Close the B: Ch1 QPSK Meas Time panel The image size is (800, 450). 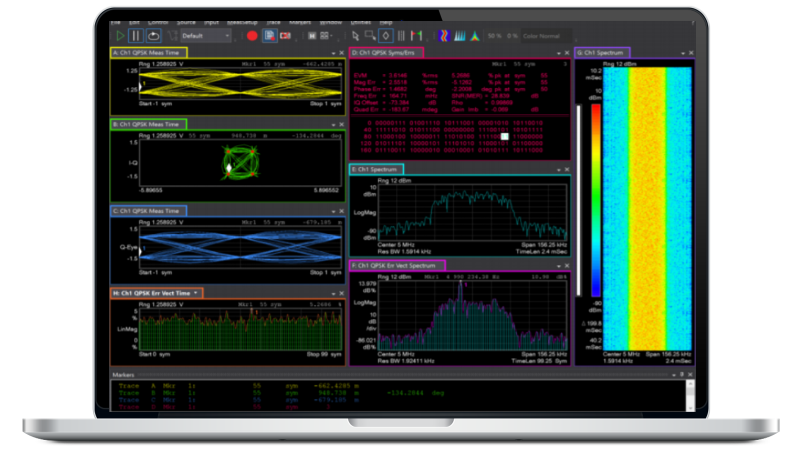coord(341,125)
